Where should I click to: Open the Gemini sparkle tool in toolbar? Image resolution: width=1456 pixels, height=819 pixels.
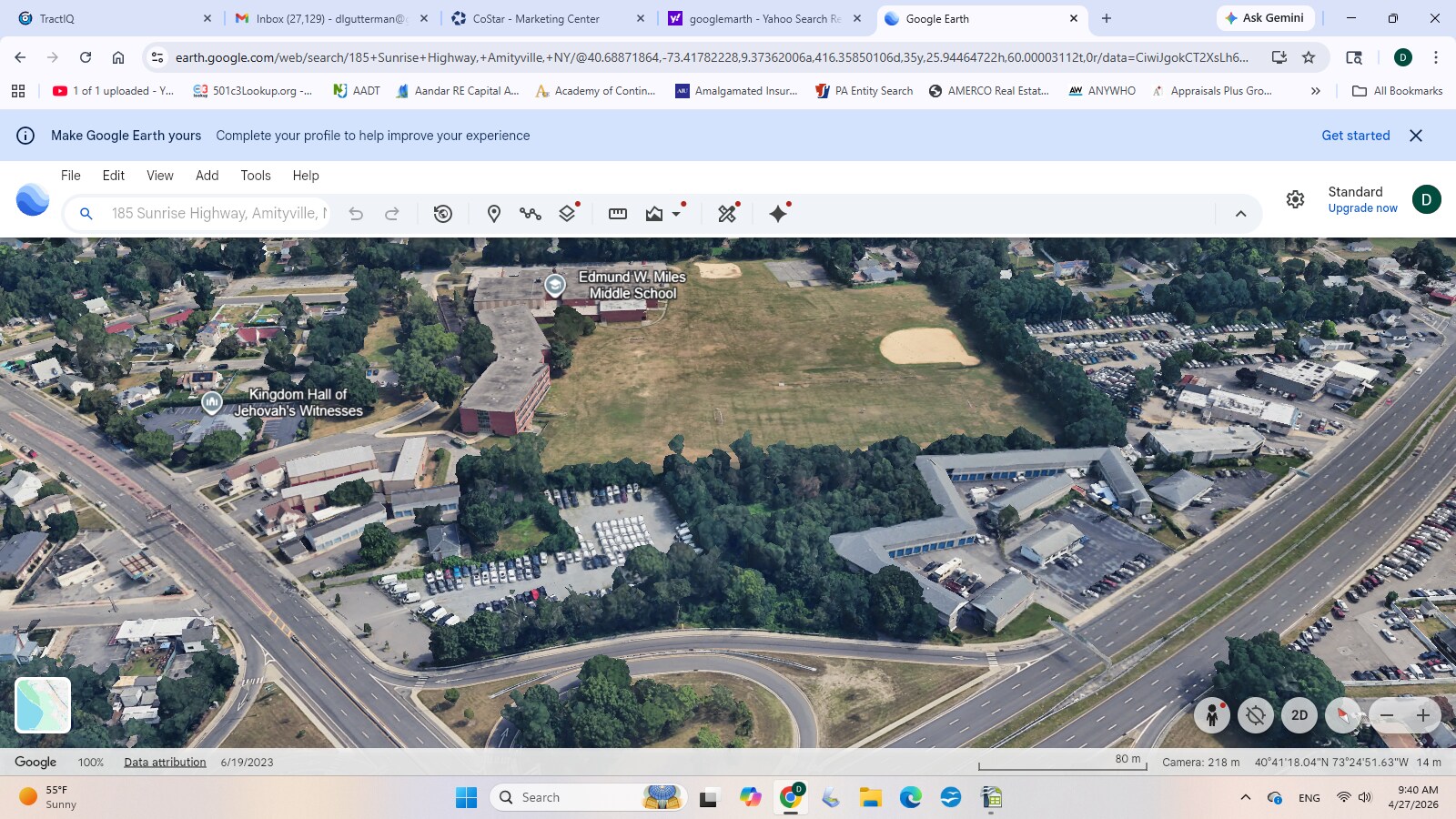tap(778, 214)
